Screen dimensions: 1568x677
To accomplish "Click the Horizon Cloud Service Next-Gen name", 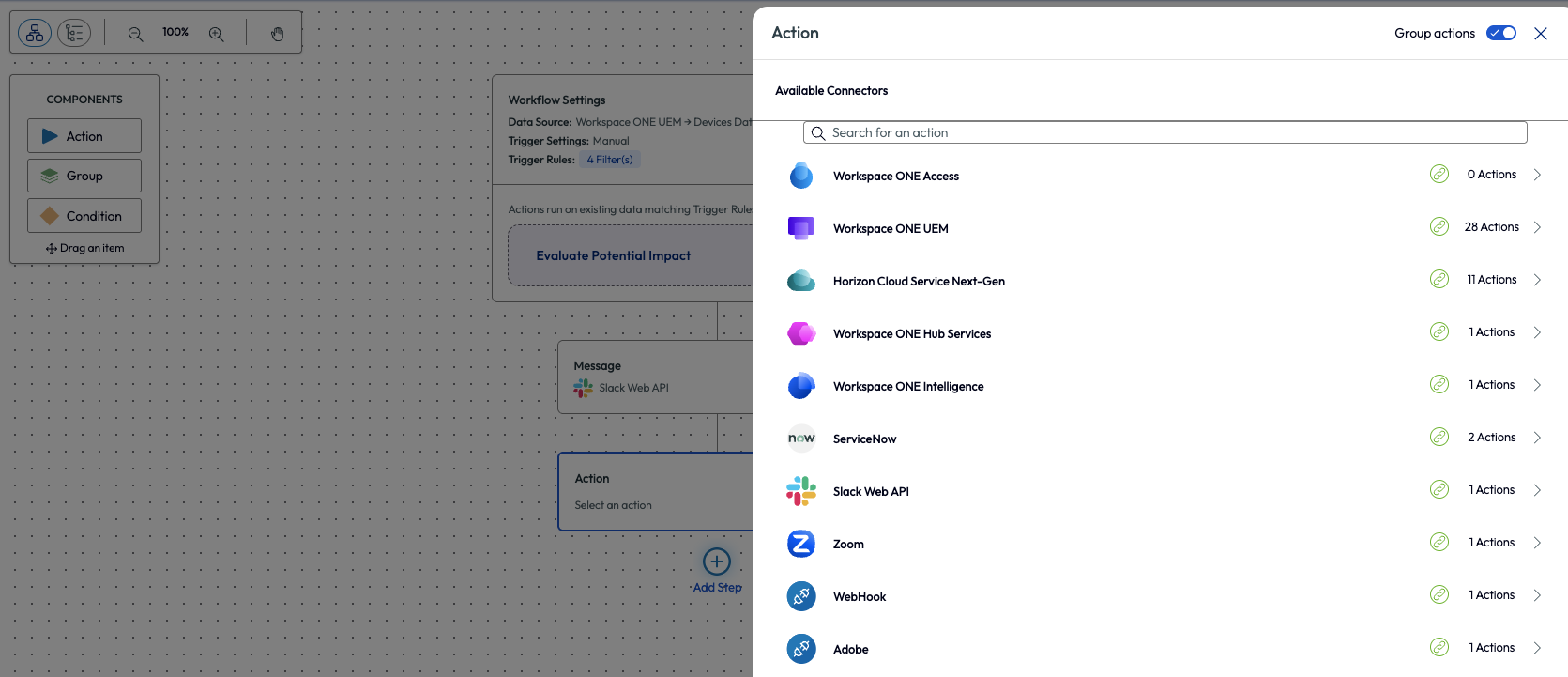I will click(x=919, y=282).
